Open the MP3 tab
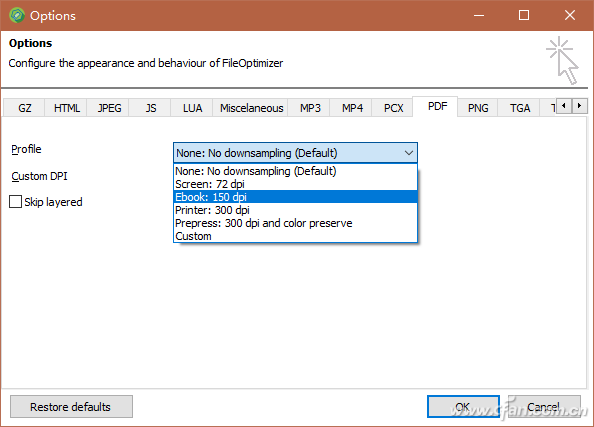 310,108
